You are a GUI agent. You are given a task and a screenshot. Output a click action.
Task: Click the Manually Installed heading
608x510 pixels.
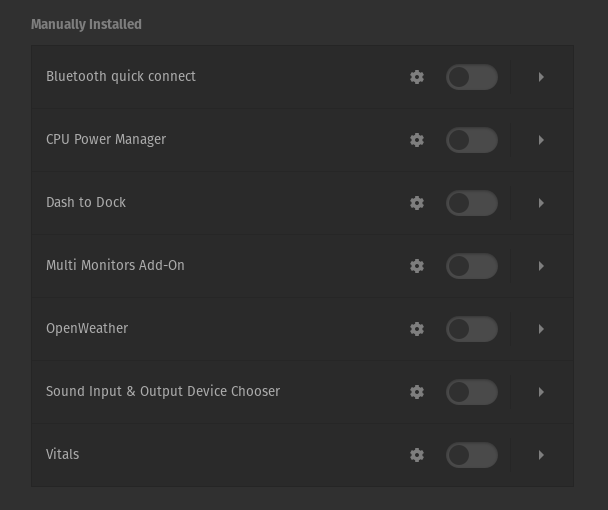86,24
